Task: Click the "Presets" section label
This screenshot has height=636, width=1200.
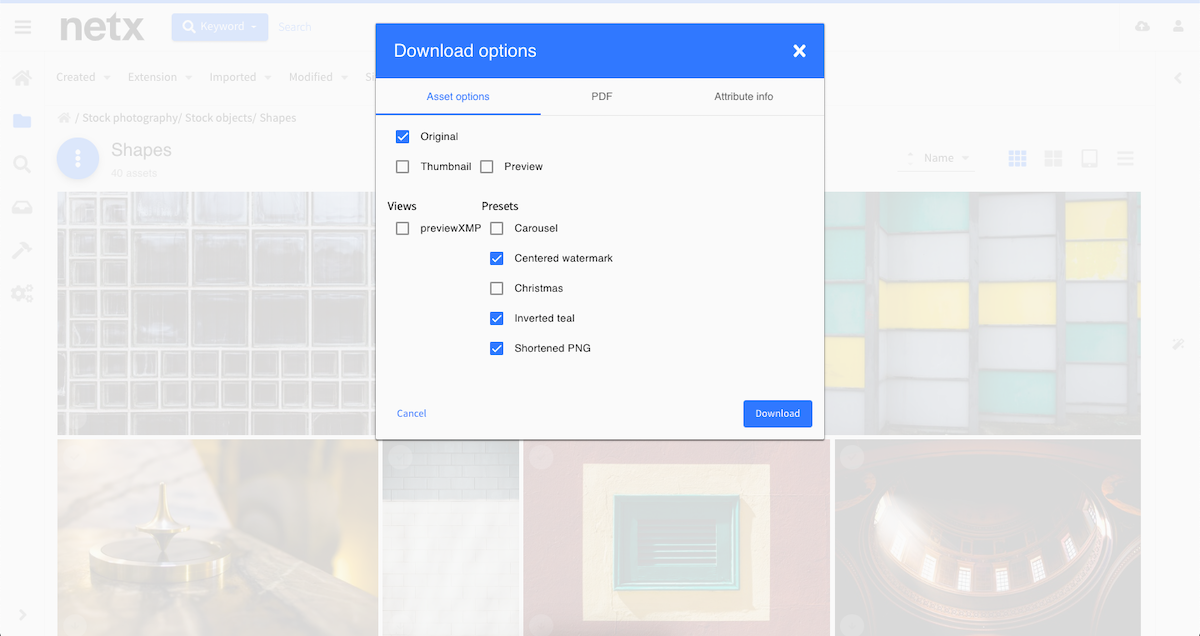Action: click(x=500, y=206)
